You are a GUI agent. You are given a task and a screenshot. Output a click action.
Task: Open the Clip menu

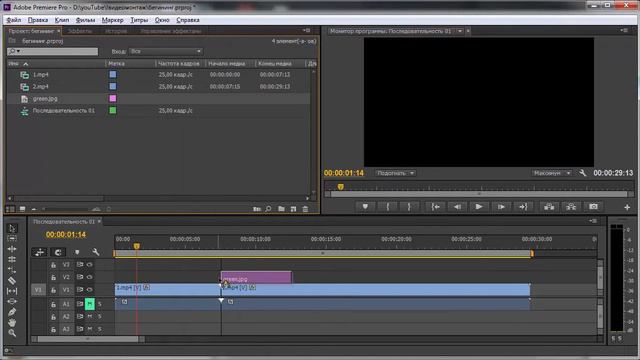pos(62,20)
